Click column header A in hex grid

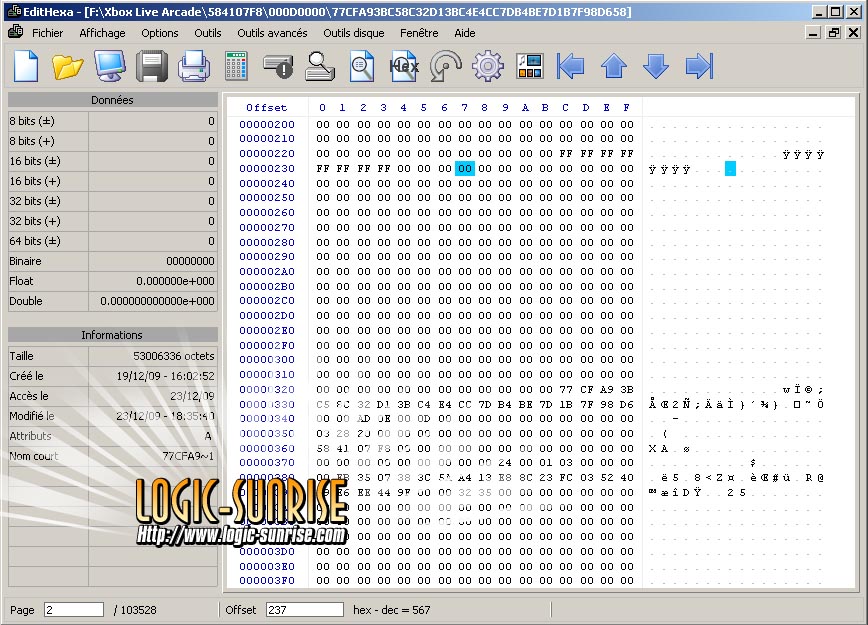(525, 107)
